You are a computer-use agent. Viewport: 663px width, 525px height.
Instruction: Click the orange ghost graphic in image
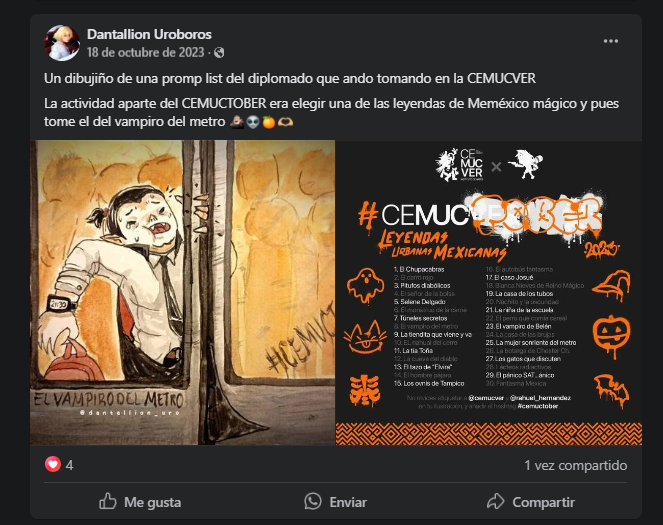point(366,286)
